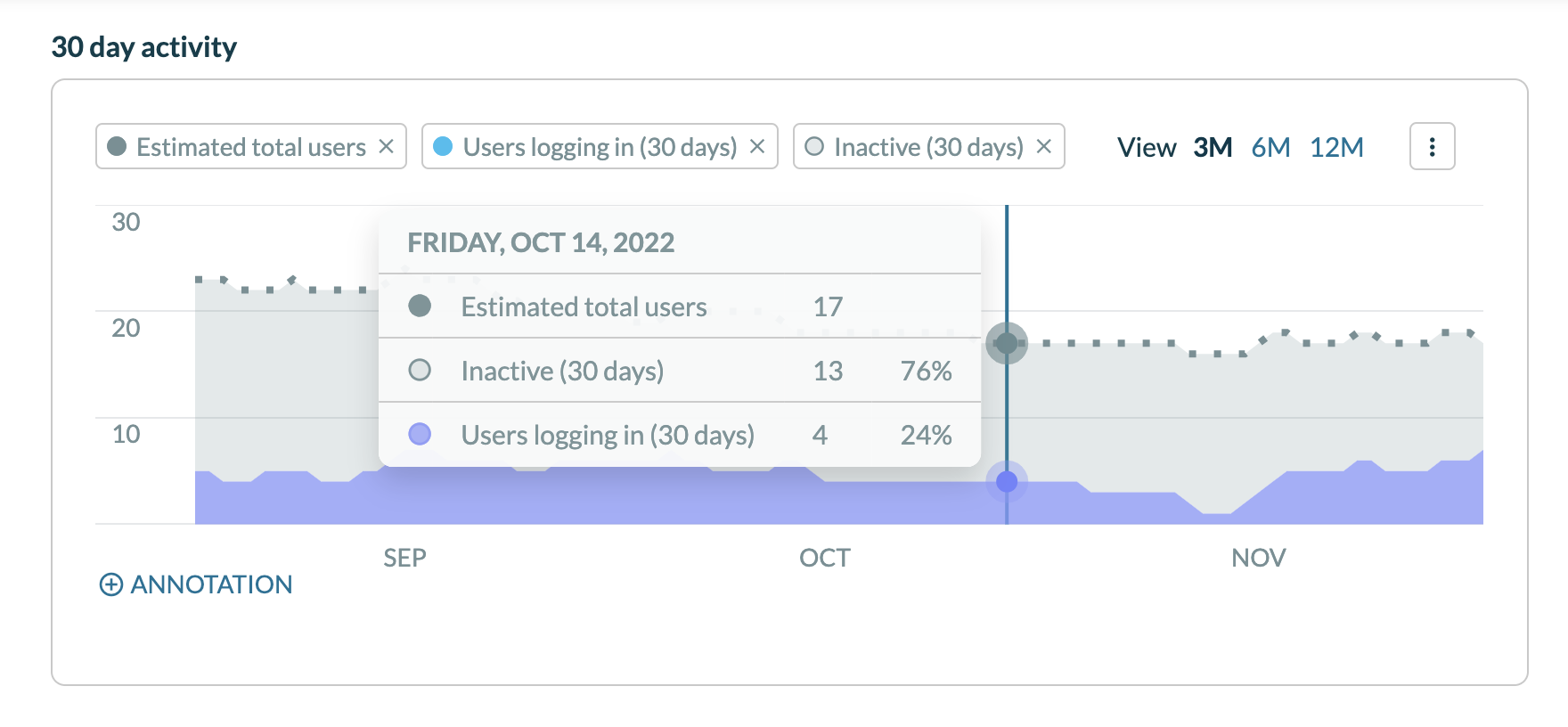Open the three-dot chart options menu
Viewport: 1568px width, 727px height.
click(1432, 147)
